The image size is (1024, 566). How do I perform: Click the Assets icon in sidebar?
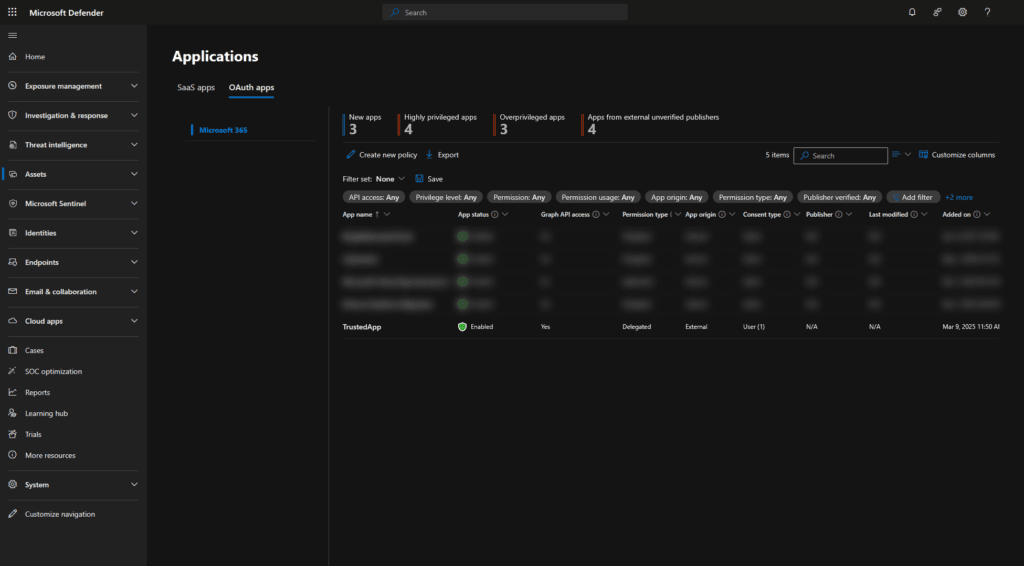12,174
